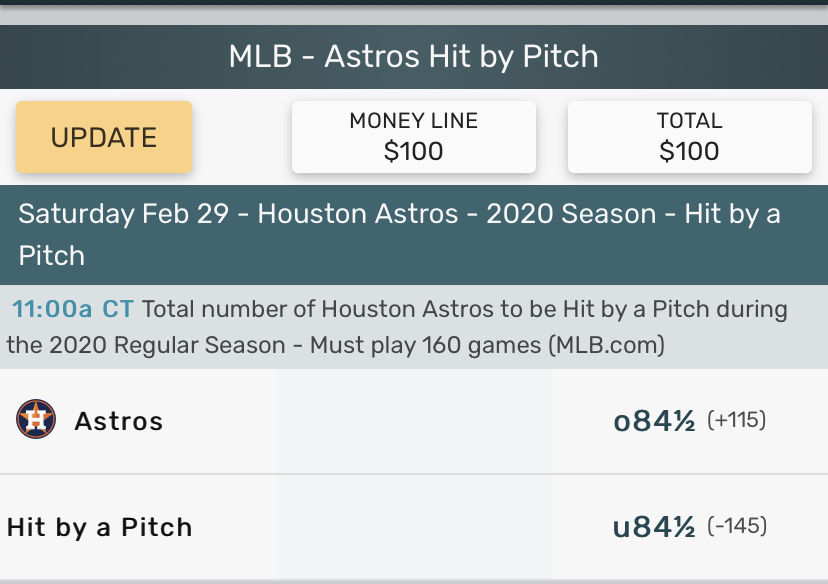Open the TOTAL $100 amount box

click(690, 137)
